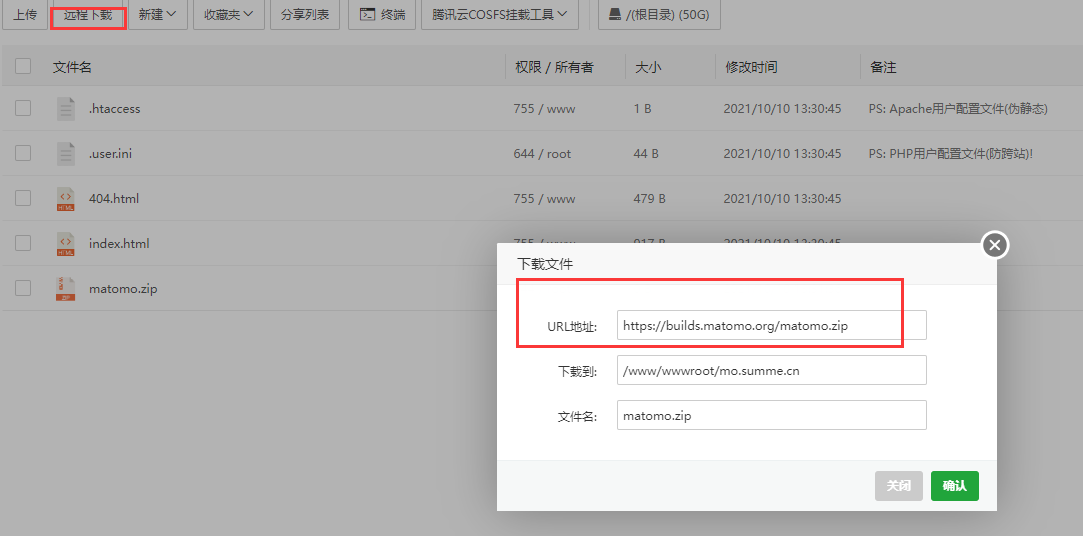Click the 404.html file name
The width and height of the screenshot is (1083, 536).
coord(114,199)
